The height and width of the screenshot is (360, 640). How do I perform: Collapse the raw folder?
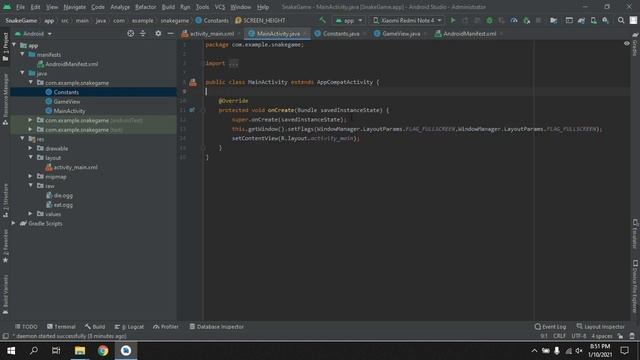[x=31, y=186]
